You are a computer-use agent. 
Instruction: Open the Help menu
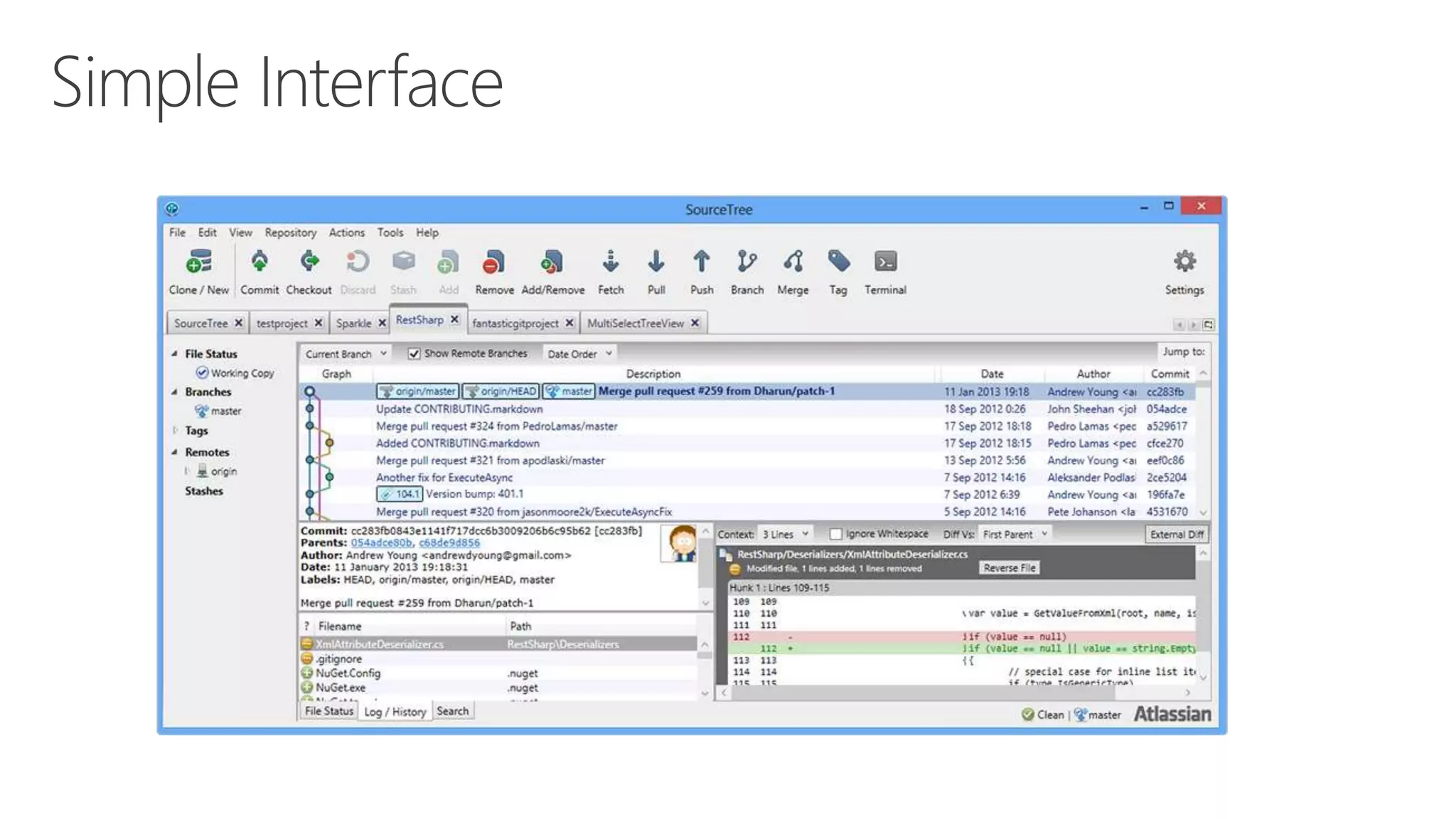click(x=427, y=232)
